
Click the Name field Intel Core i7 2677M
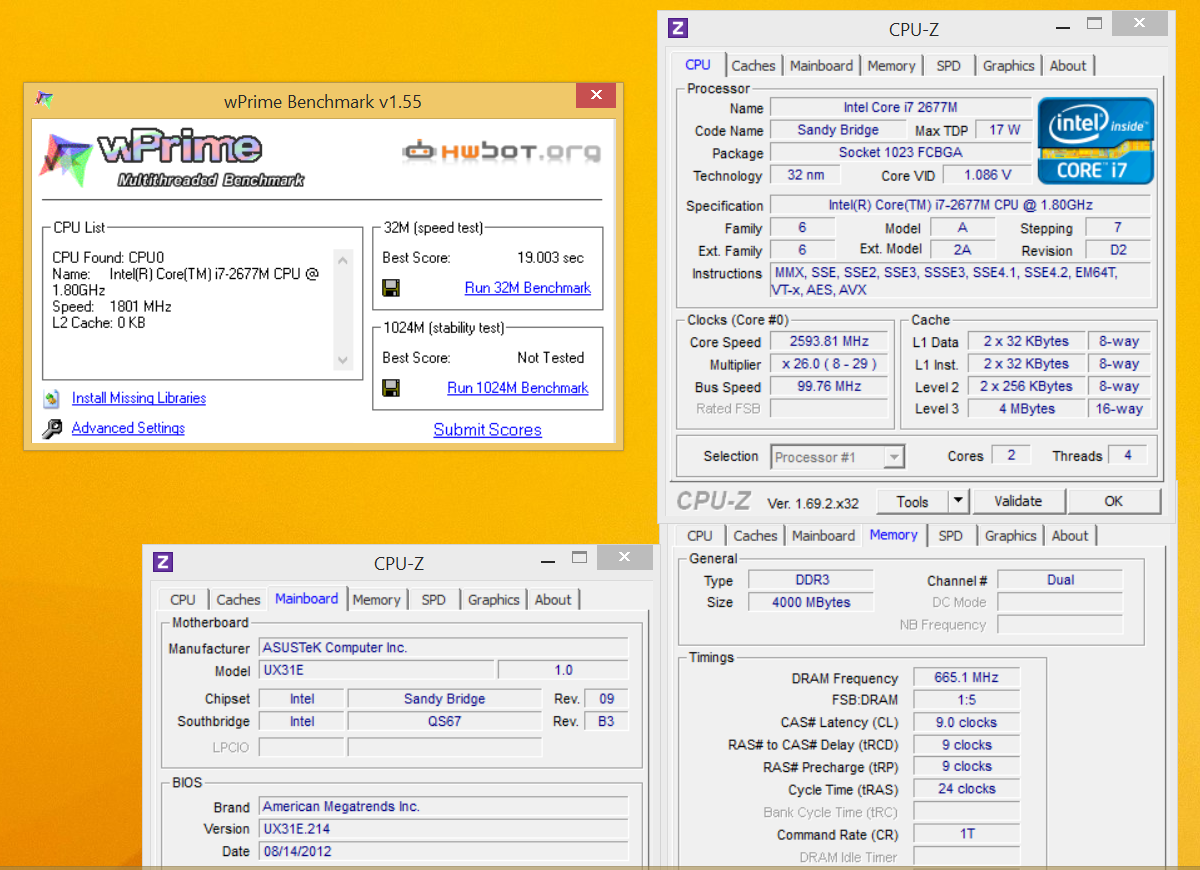(900, 107)
